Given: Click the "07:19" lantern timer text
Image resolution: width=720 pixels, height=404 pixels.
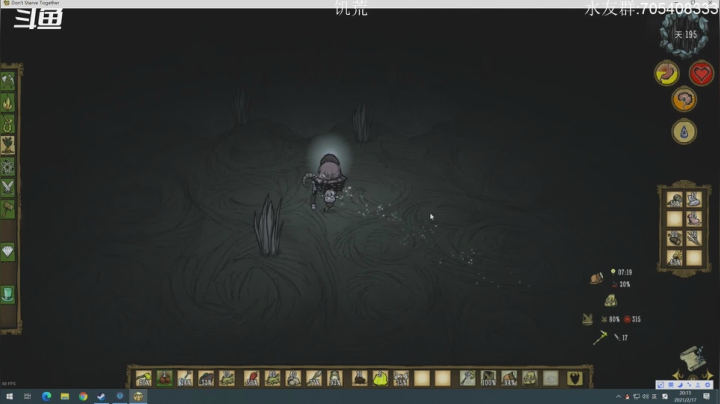Looking at the screenshot, I should coord(624,272).
